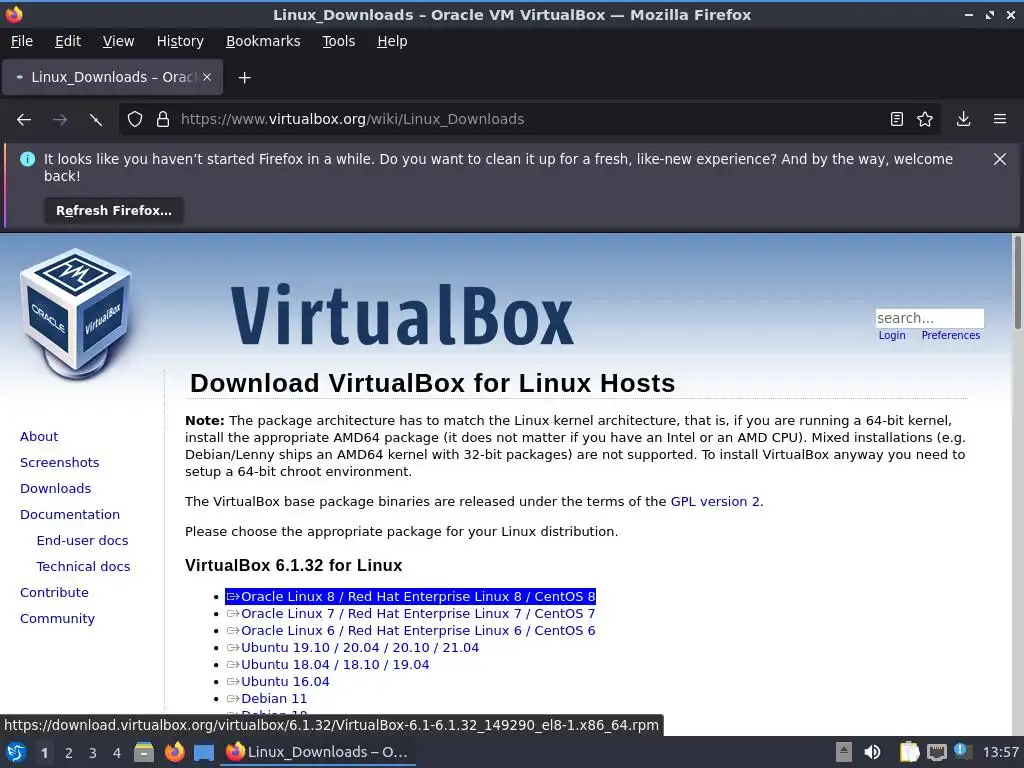Open the Community sidebar link
This screenshot has width=1024, height=768.
(57, 619)
